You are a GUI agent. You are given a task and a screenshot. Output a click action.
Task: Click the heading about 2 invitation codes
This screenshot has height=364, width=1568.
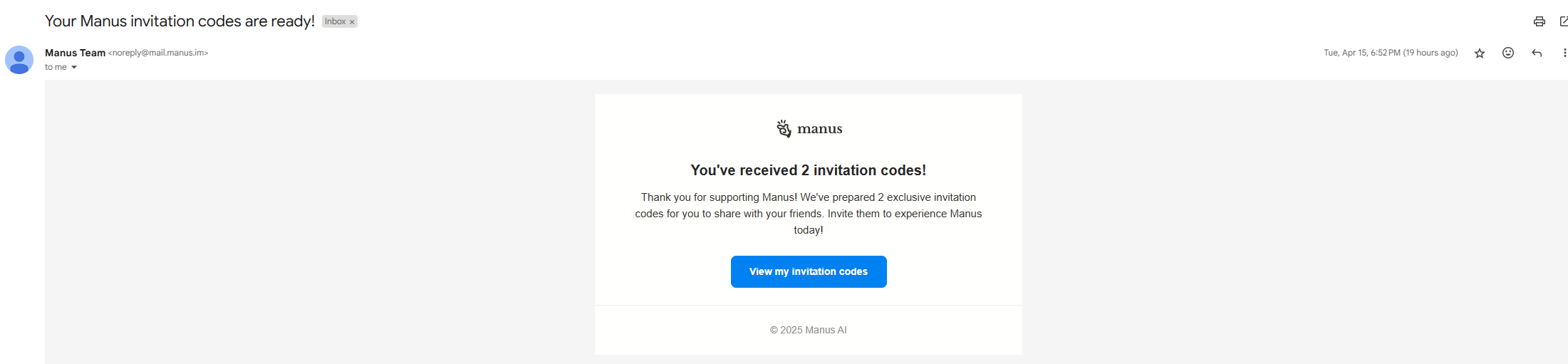tap(809, 170)
